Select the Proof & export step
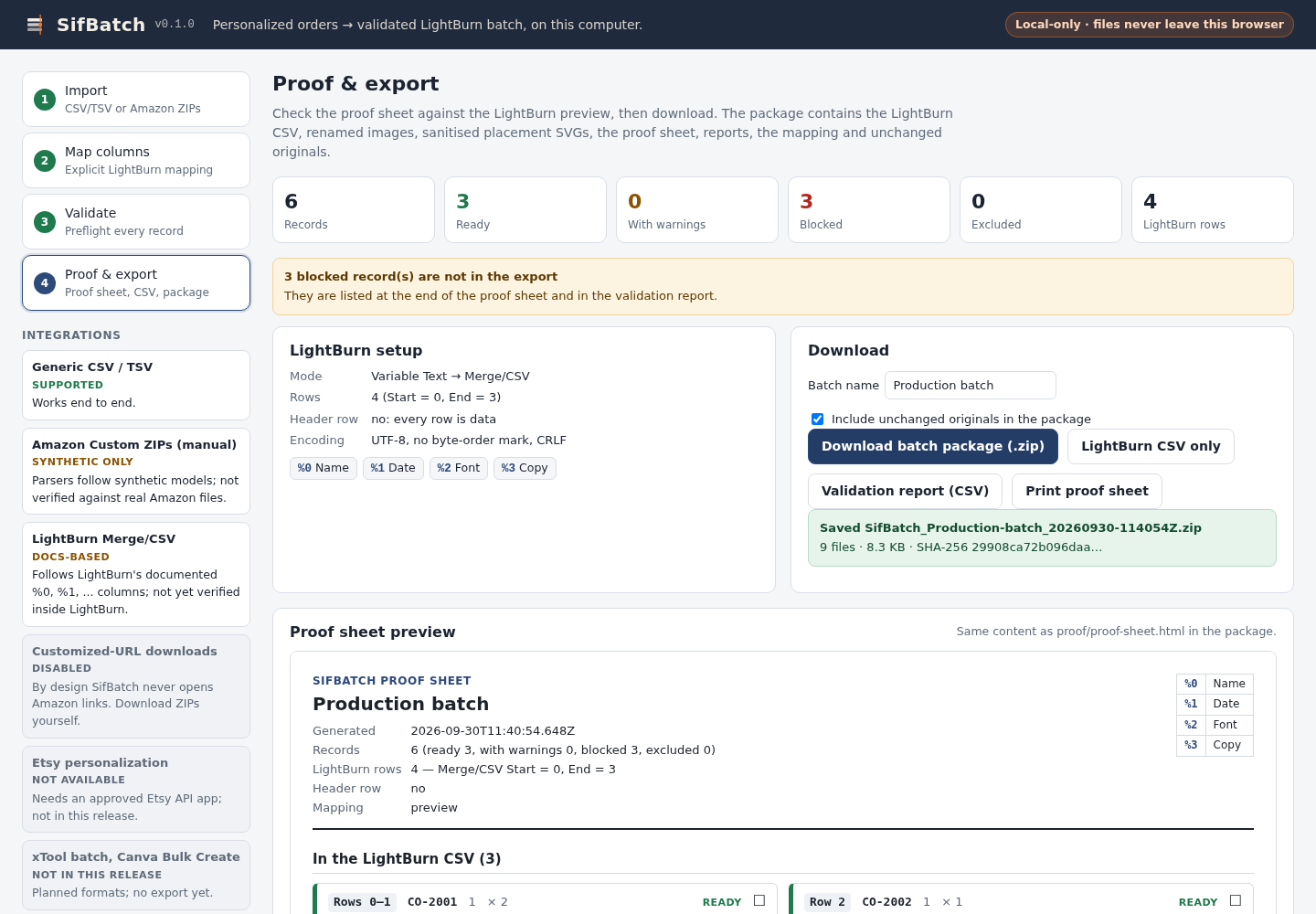This screenshot has height=914, width=1316. click(x=136, y=282)
